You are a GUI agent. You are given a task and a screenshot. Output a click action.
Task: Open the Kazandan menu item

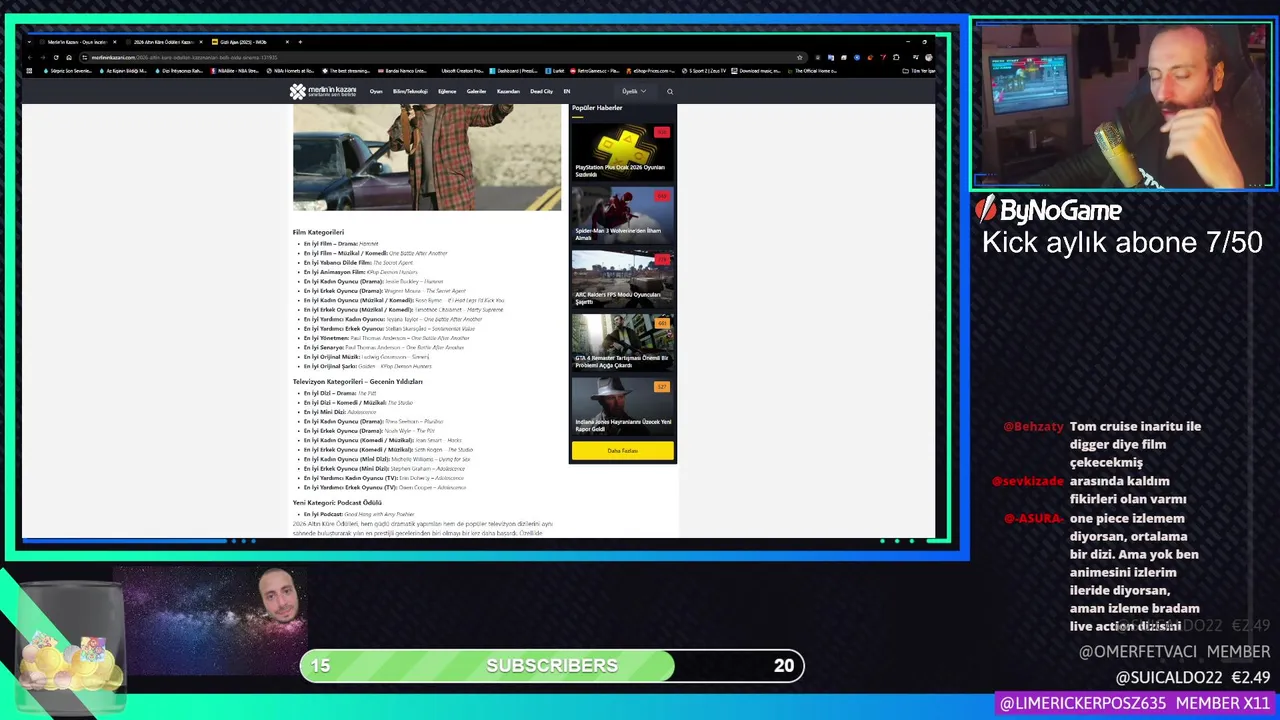click(508, 91)
